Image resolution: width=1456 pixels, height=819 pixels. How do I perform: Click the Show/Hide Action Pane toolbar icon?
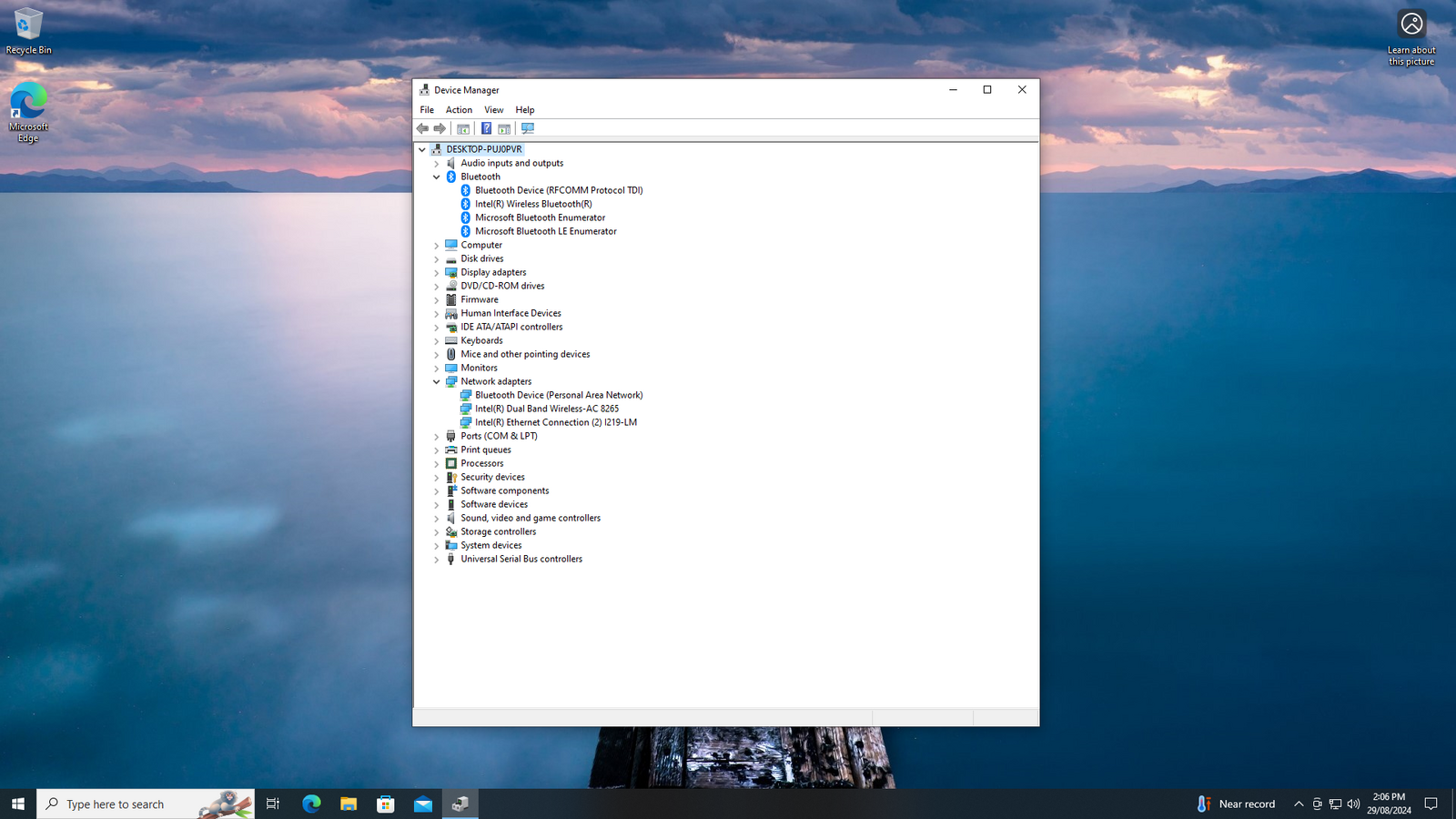click(504, 128)
